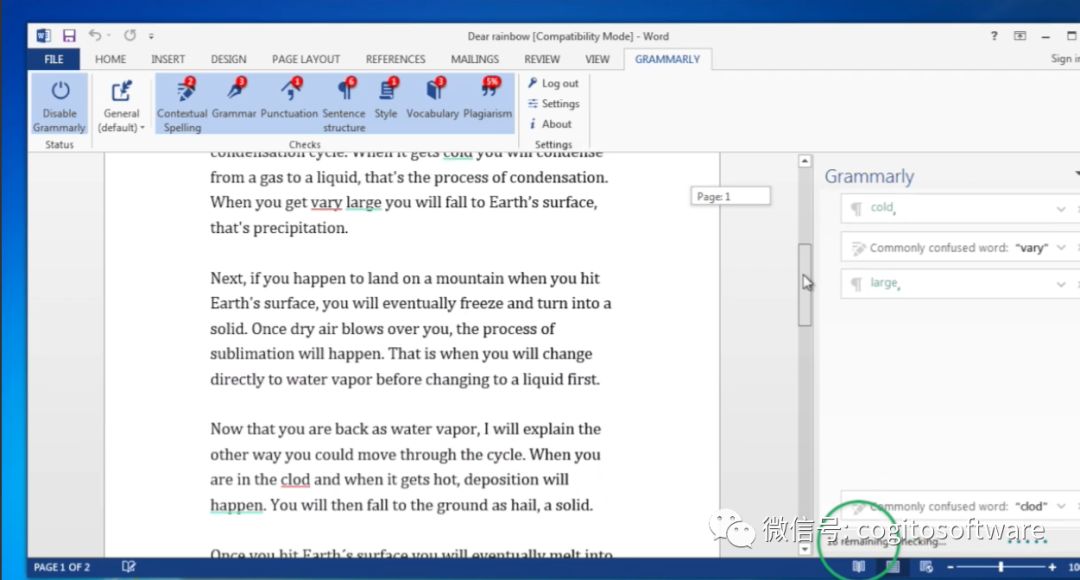This screenshot has height=580, width=1080.
Task: Switch to the HOME tab
Action: 110,59
